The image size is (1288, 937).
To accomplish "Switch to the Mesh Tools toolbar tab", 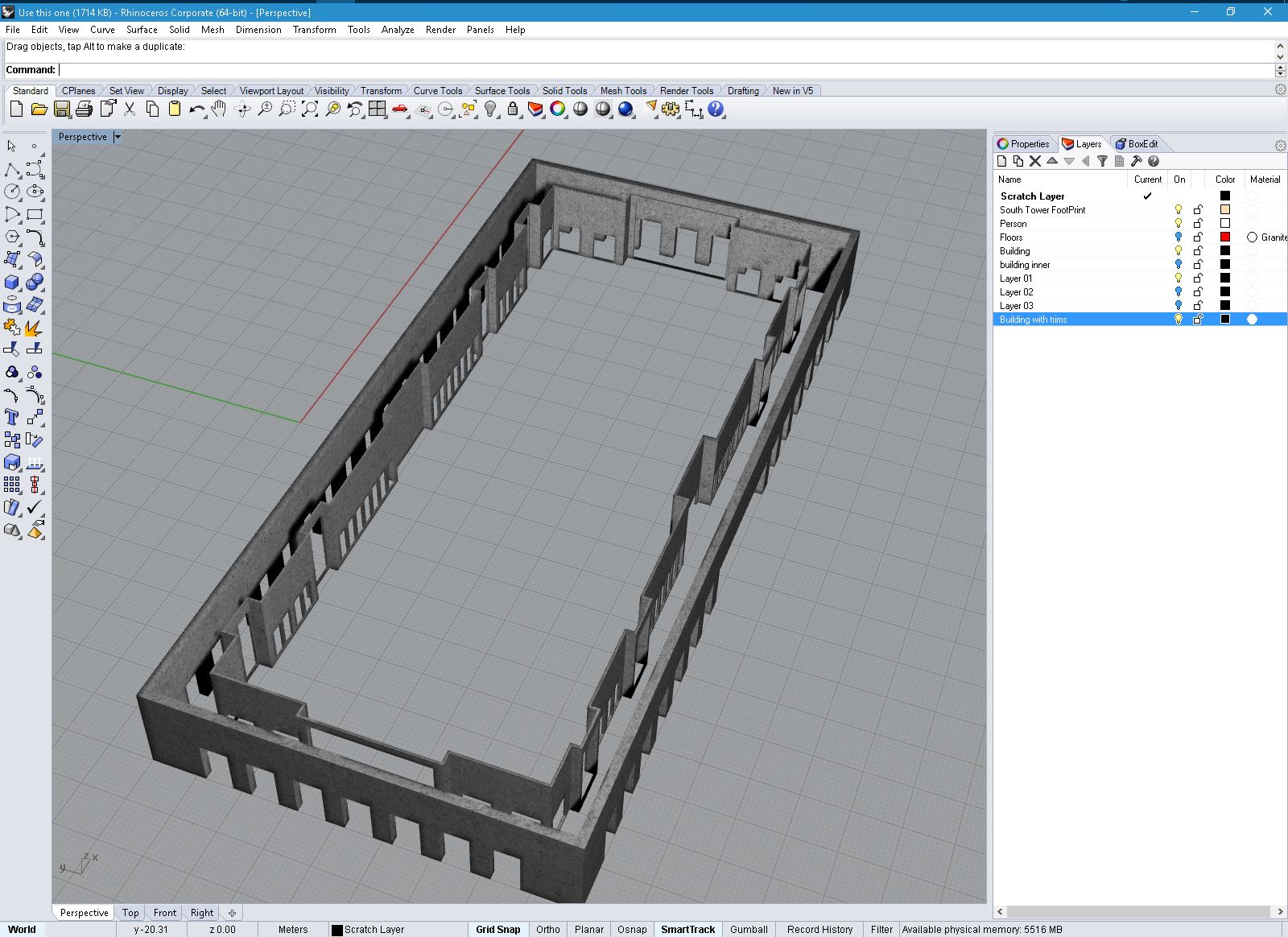I will (623, 90).
